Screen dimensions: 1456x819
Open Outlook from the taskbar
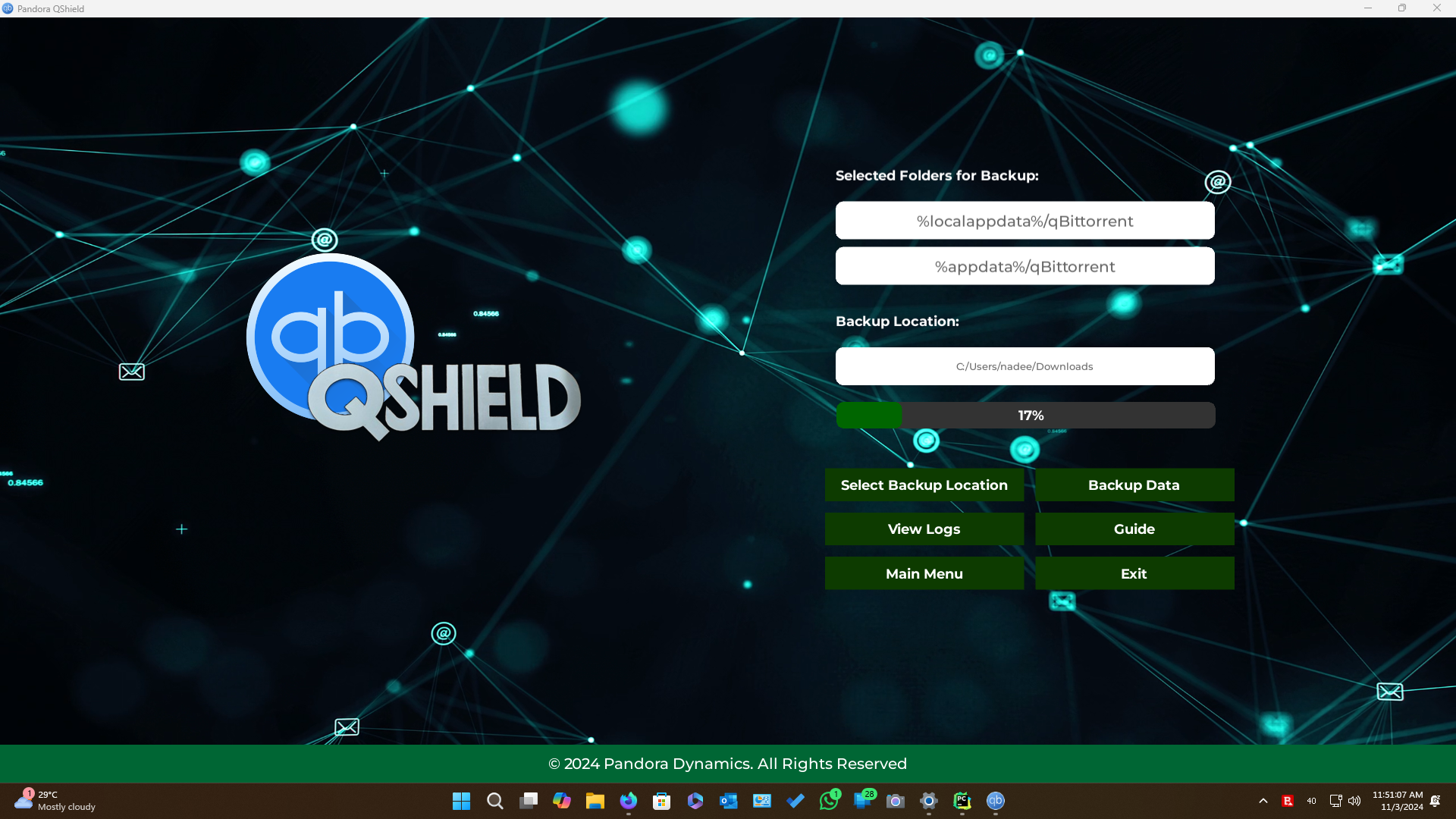pyautogui.click(x=729, y=801)
